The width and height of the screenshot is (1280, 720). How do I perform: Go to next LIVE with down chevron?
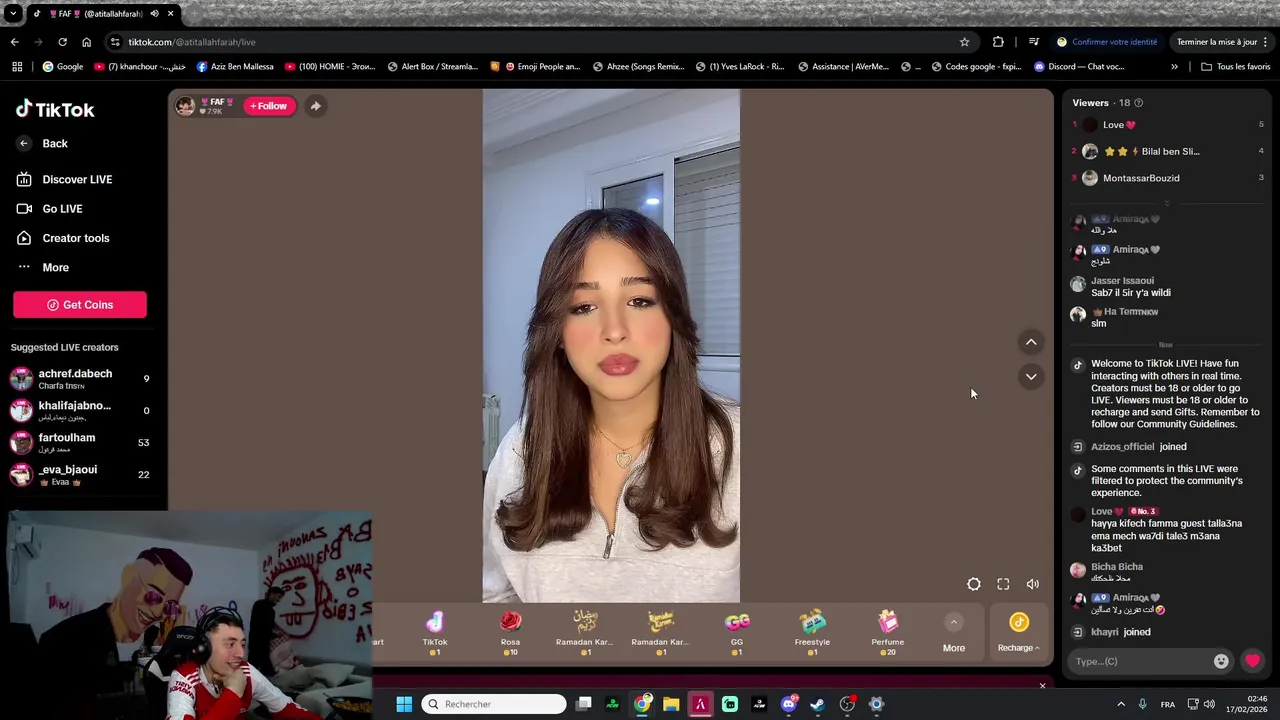pos(1031,377)
